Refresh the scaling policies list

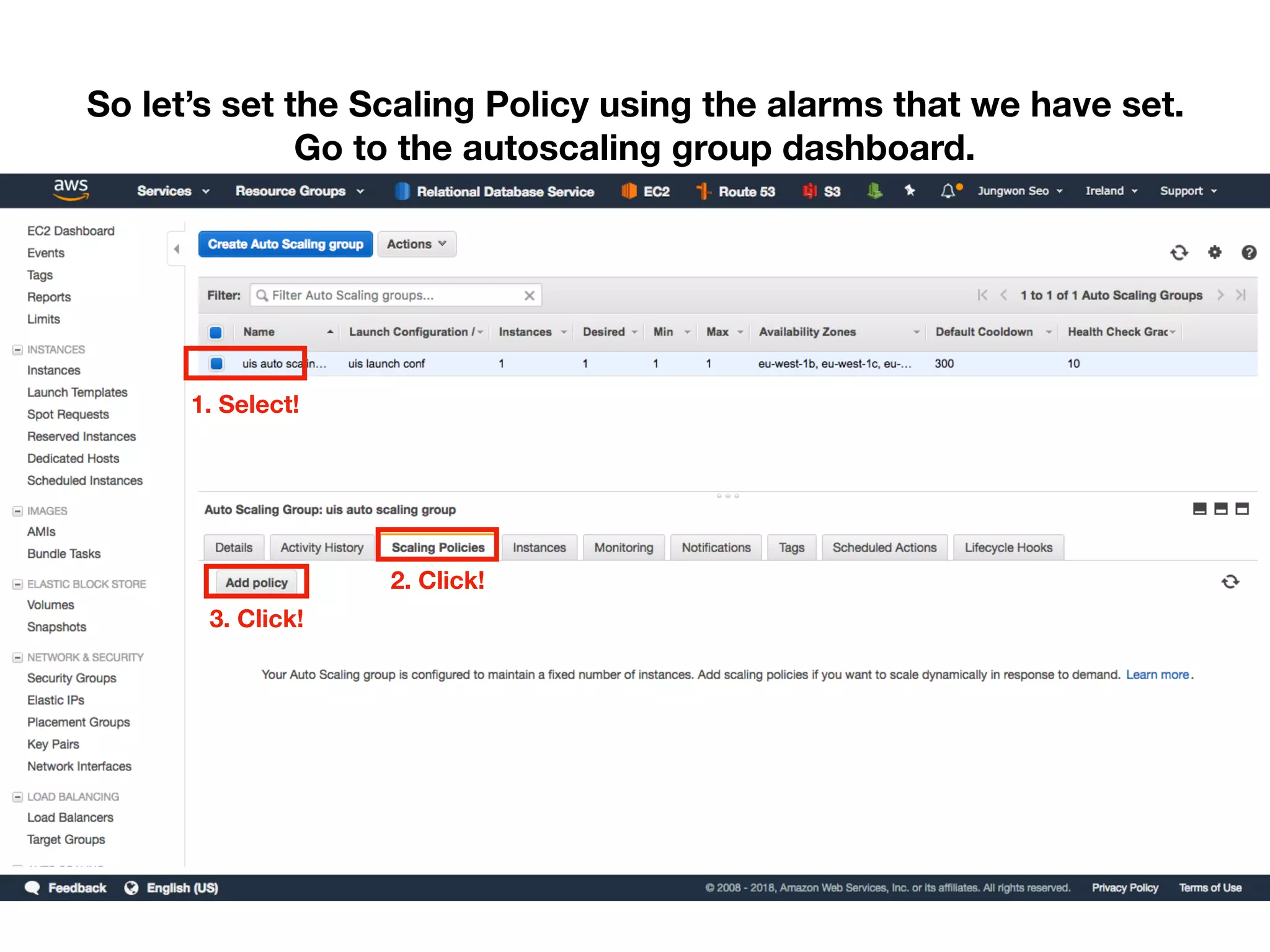point(1230,582)
